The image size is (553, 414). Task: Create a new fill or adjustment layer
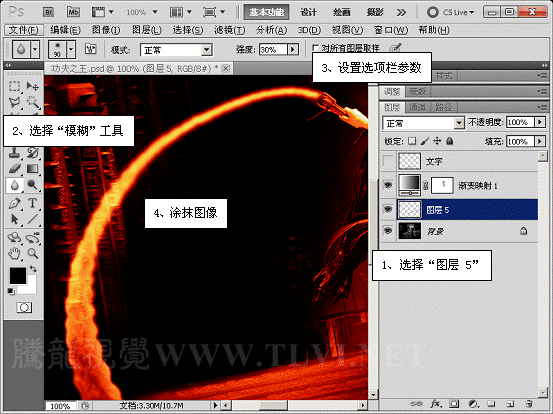(473, 404)
